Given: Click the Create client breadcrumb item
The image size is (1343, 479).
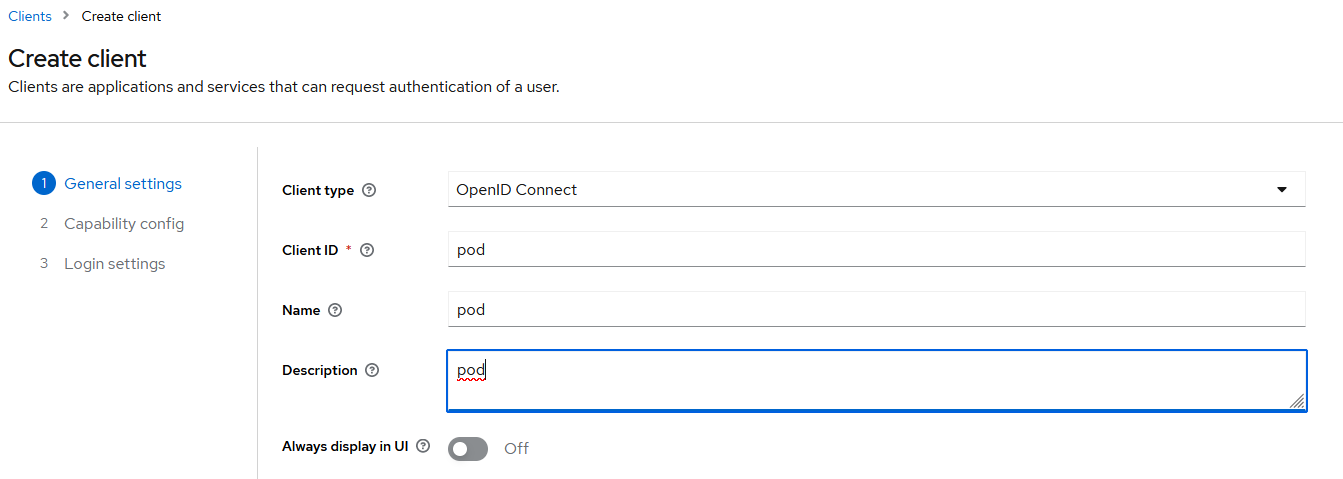Looking at the screenshot, I should pos(121,16).
